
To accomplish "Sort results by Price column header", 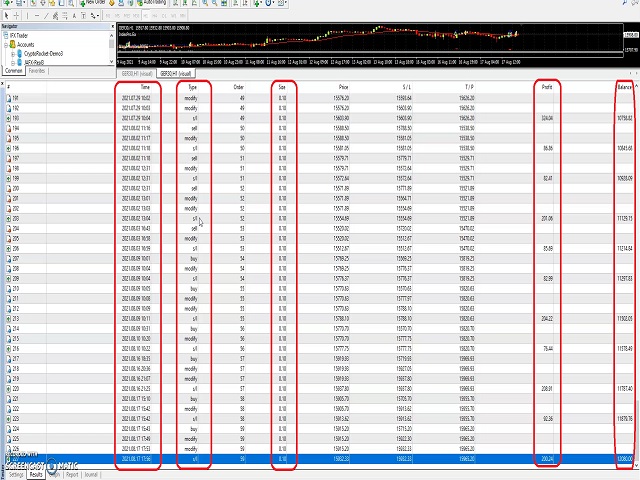I will (x=343, y=87).
